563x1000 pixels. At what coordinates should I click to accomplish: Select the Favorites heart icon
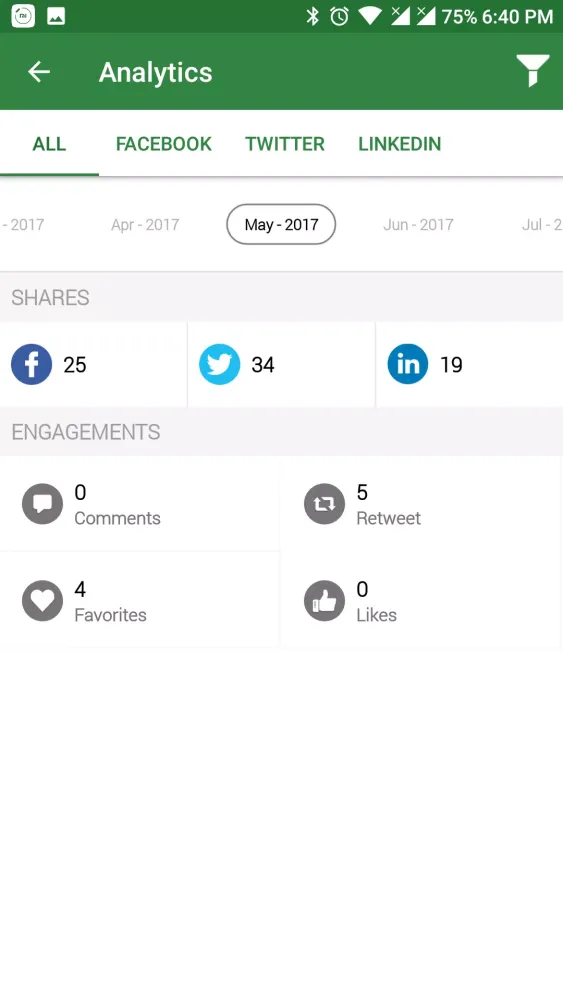[43, 601]
